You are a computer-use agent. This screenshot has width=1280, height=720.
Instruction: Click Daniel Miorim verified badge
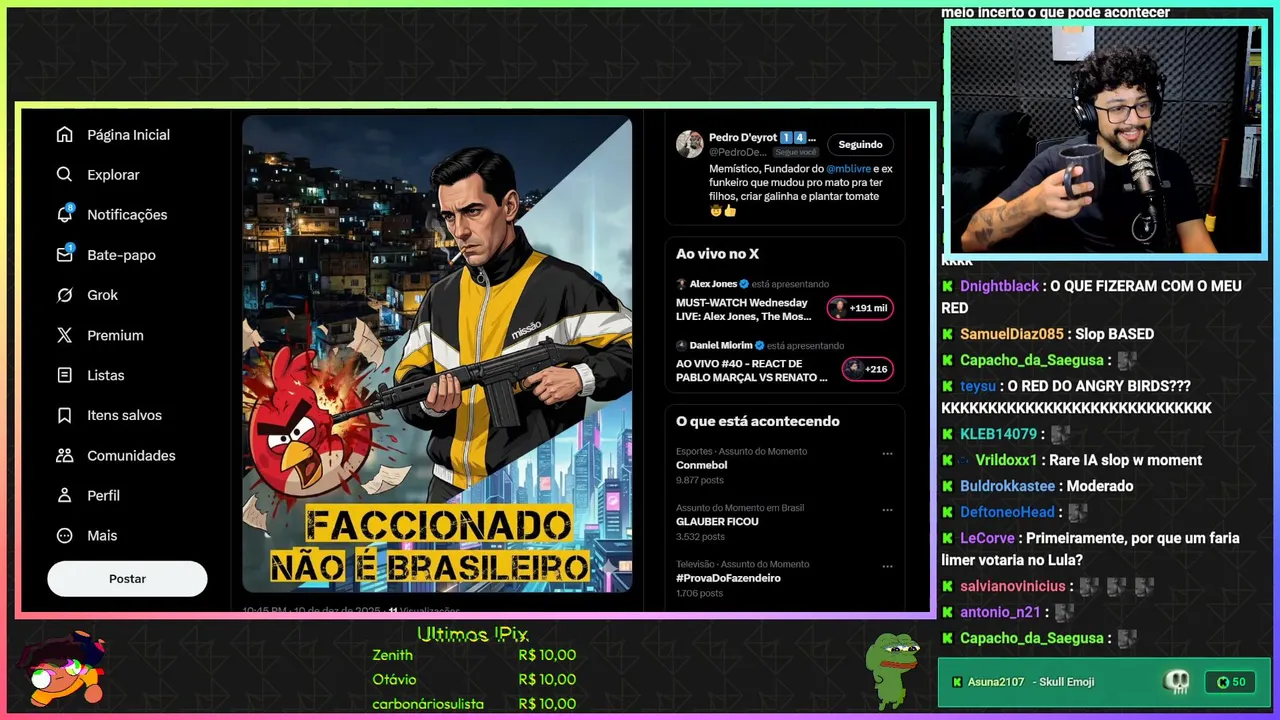760,345
